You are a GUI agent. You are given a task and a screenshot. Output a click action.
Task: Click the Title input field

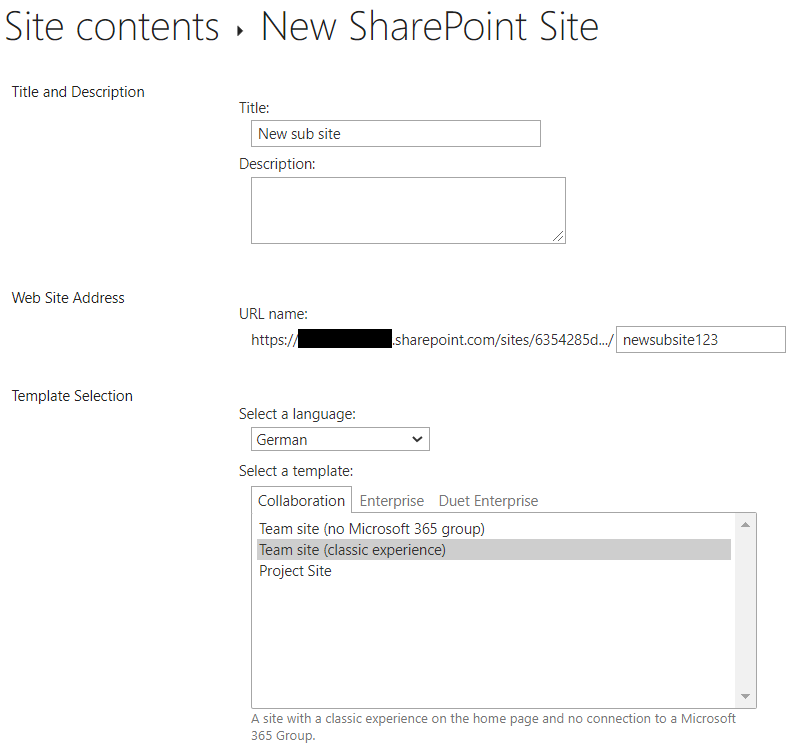395,133
